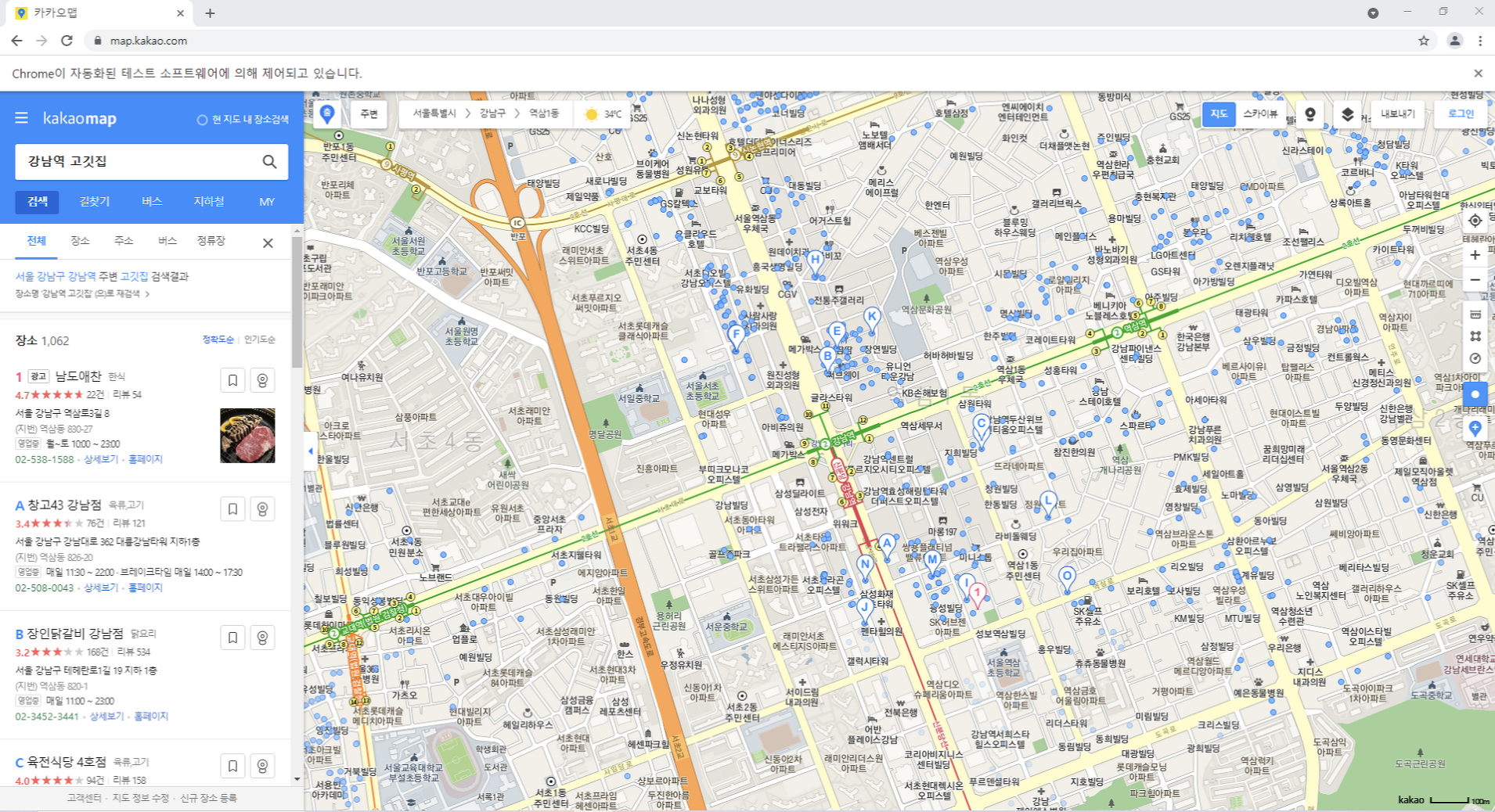The image size is (1495, 812).
Task: Open Chrome three-dot menu
Action: click(1480, 41)
